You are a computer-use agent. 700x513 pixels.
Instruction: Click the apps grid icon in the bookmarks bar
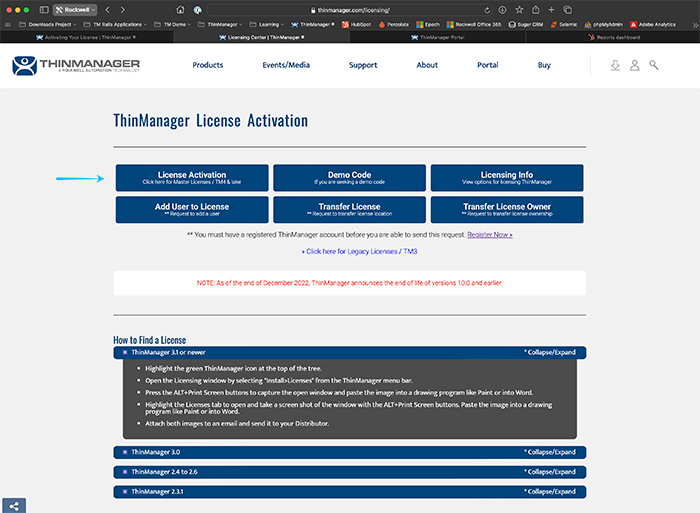point(8,25)
